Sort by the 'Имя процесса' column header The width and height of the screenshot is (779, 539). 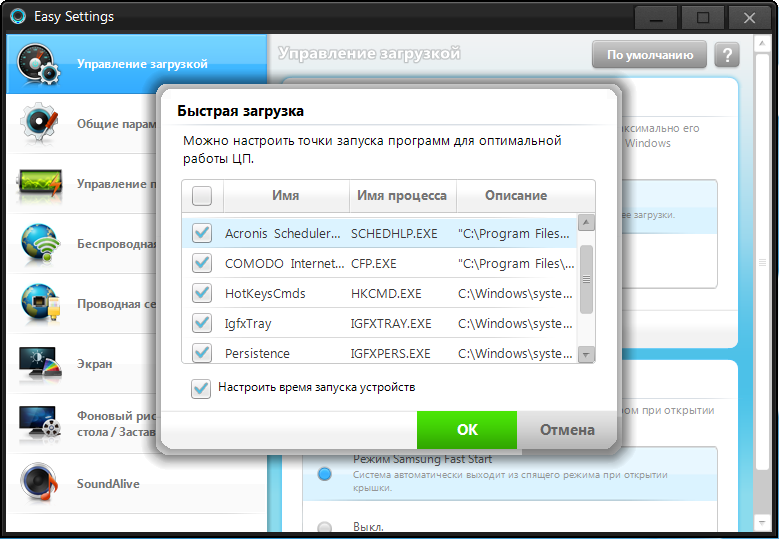(402, 195)
